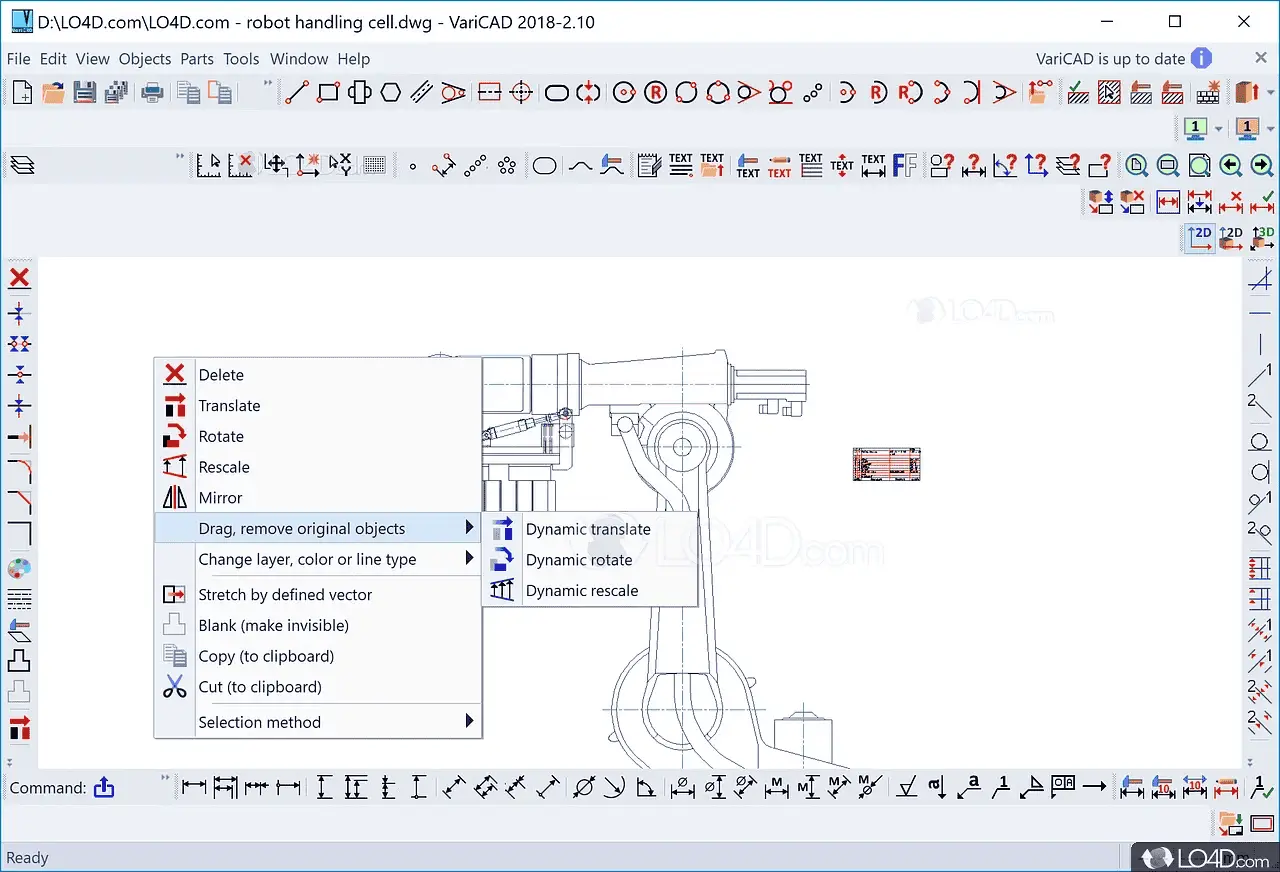Choose Mirror from the context menu
Image resolution: width=1280 pixels, height=872 pixels.
pos(318,497)
